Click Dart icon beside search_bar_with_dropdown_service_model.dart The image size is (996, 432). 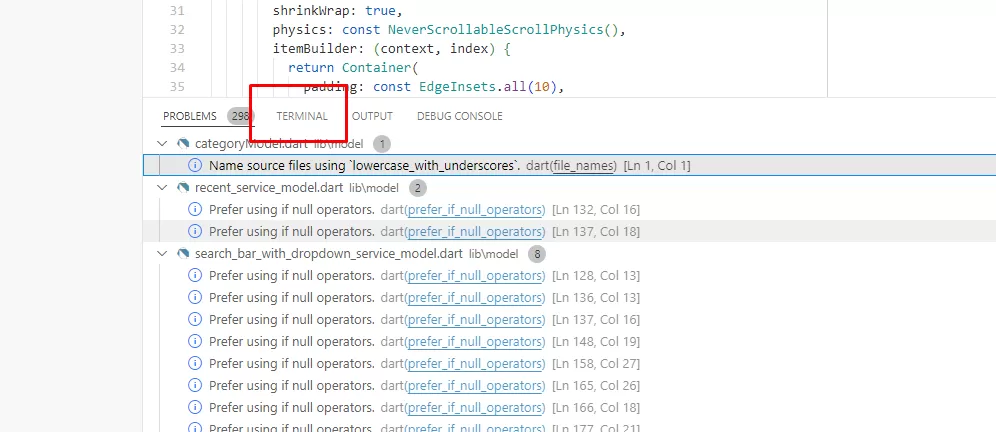tap(184, 254)
